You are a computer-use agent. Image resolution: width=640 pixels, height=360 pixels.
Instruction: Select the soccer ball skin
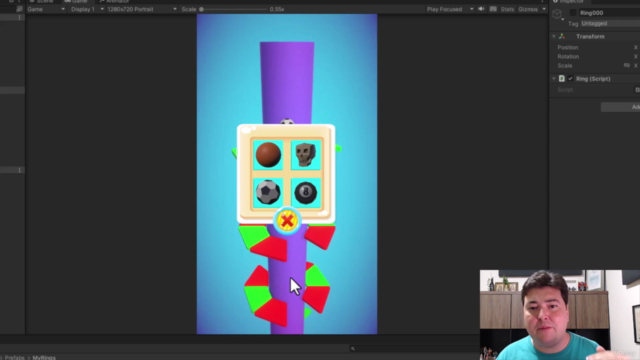(268, 192)
